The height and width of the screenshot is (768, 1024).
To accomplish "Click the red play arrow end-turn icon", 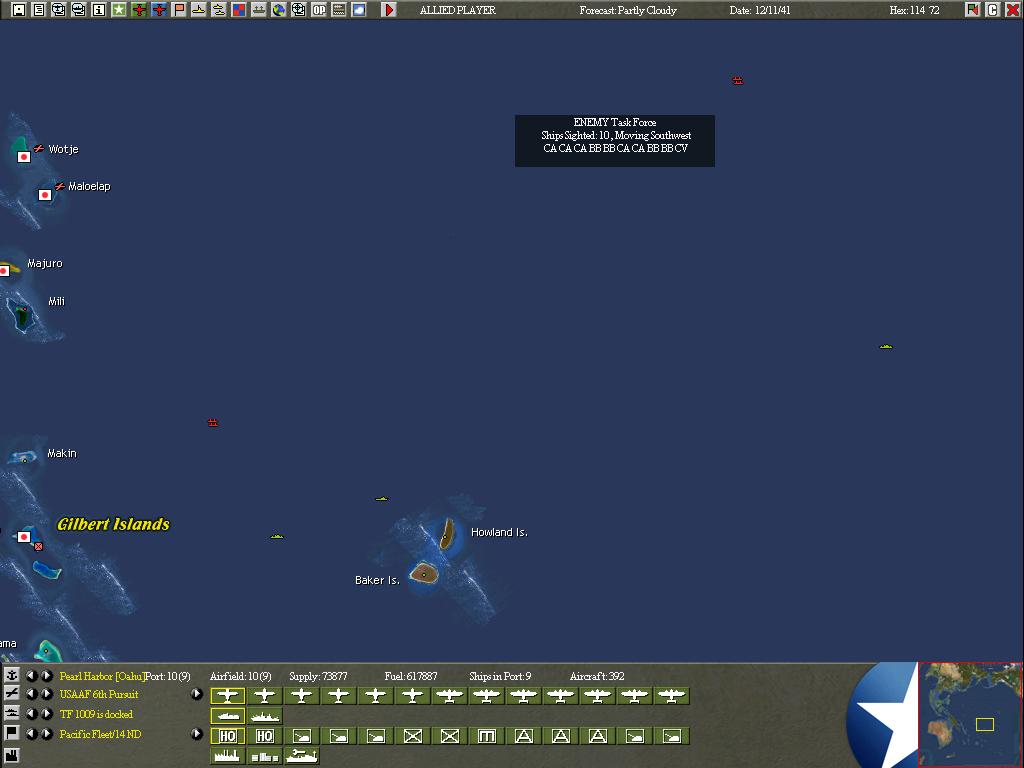I will coord(389,10).
